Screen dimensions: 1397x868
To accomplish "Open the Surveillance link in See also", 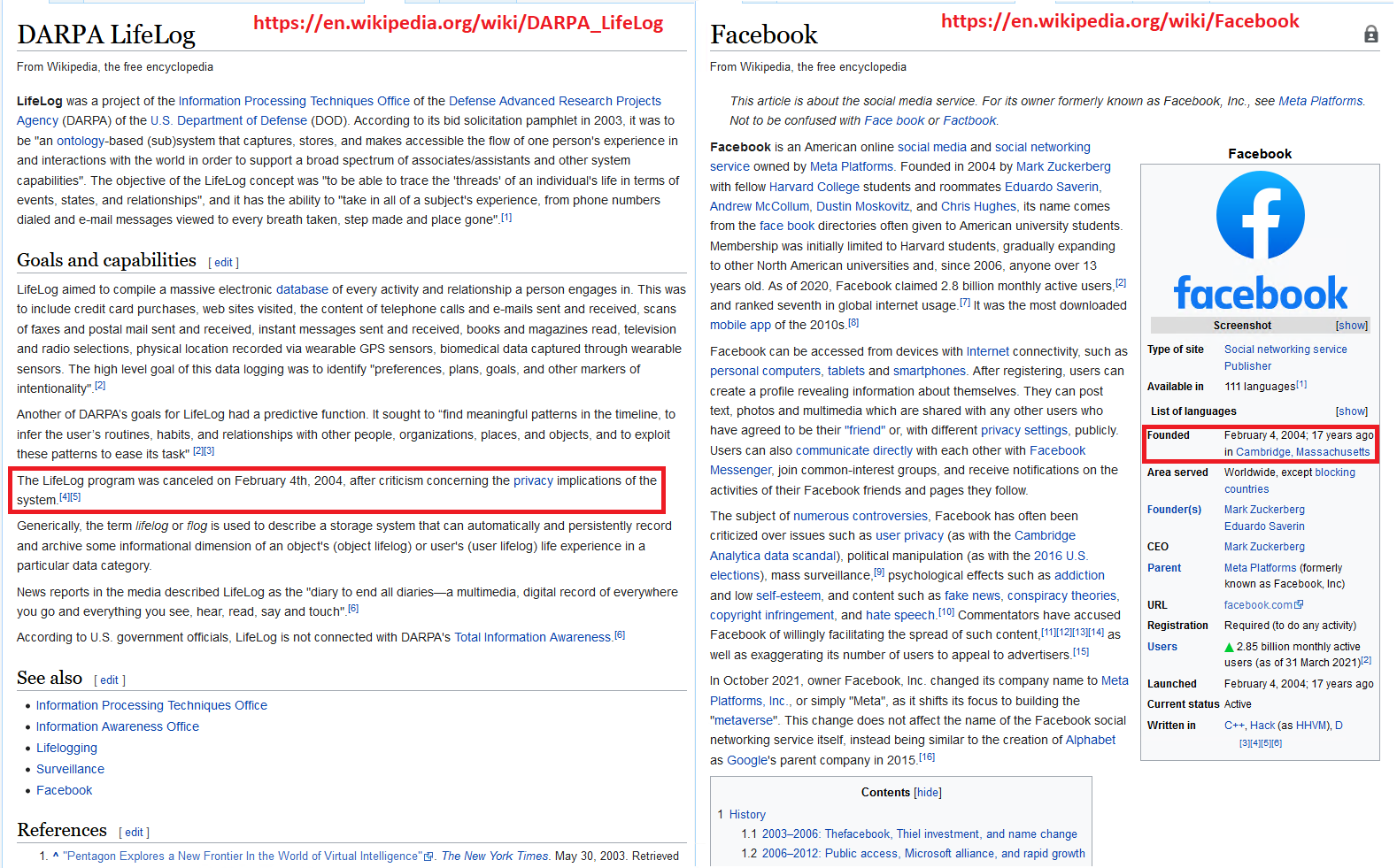I will coord(70,769).
